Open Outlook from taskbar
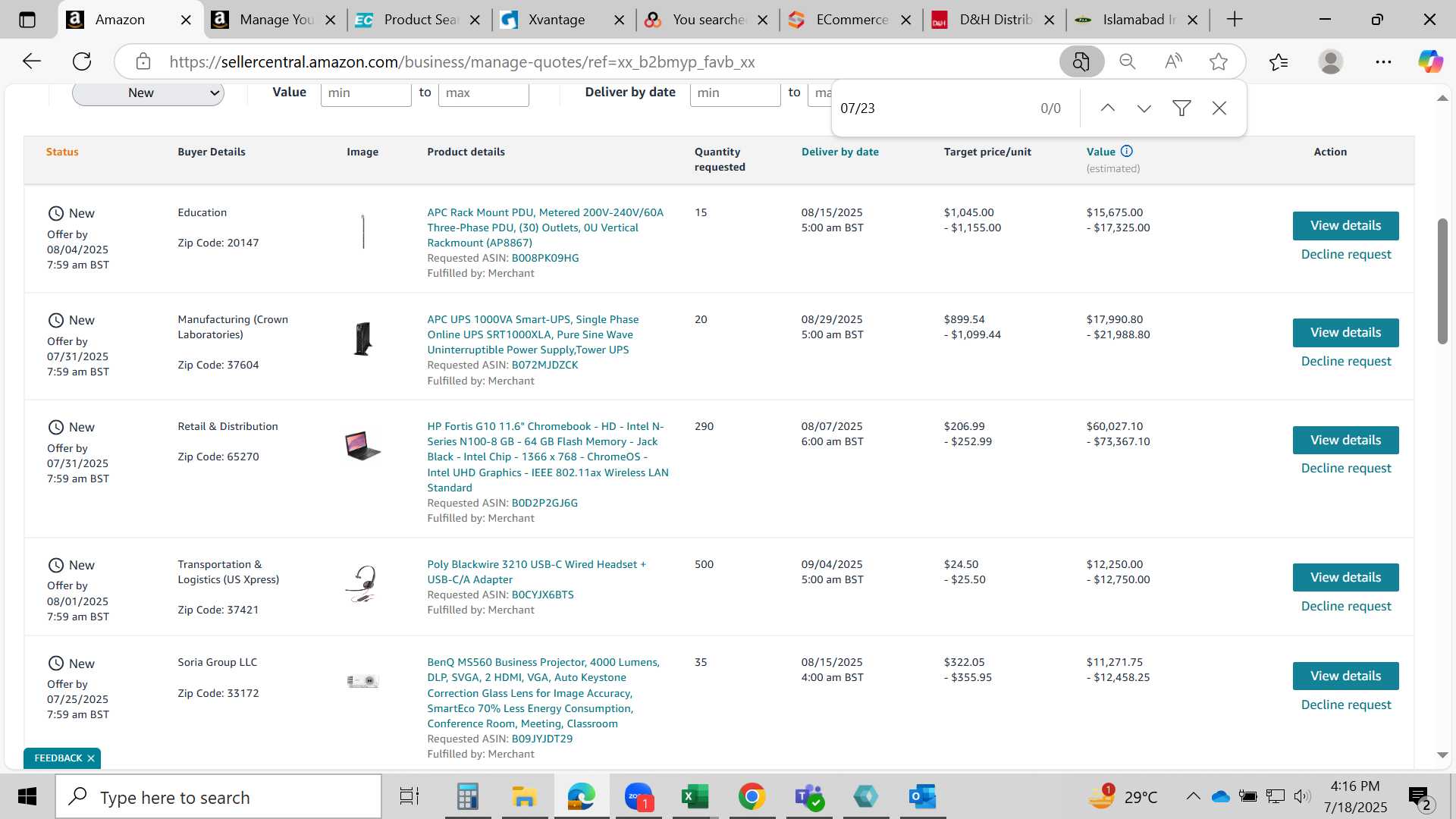The width and height of the screenshot is (1456, 819). [922, 796]
